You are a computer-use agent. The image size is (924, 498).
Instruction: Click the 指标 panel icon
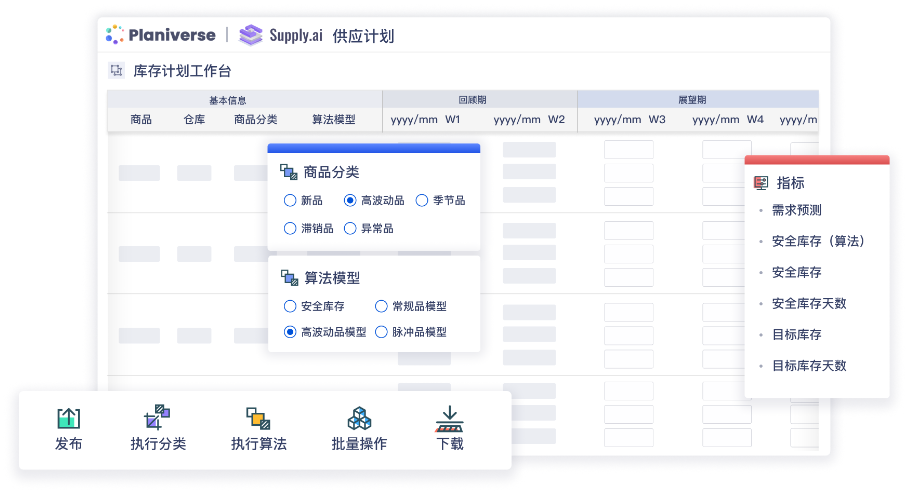click(x=761, y=183)
